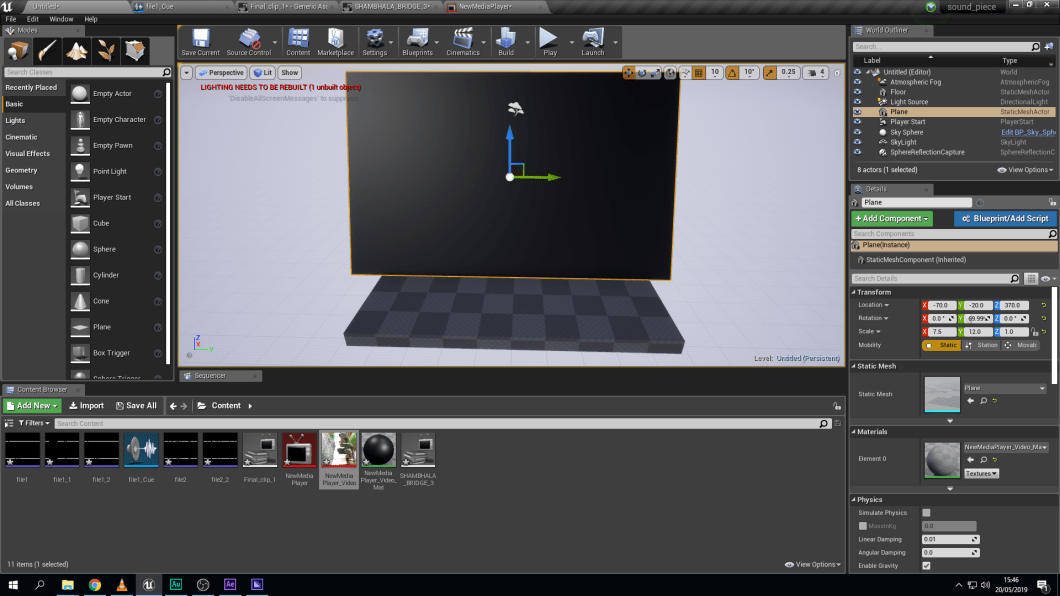This screenshot has width=1060, height=596.
Task: Open viewport options dropdown arrow
Action: pos(187,72)
